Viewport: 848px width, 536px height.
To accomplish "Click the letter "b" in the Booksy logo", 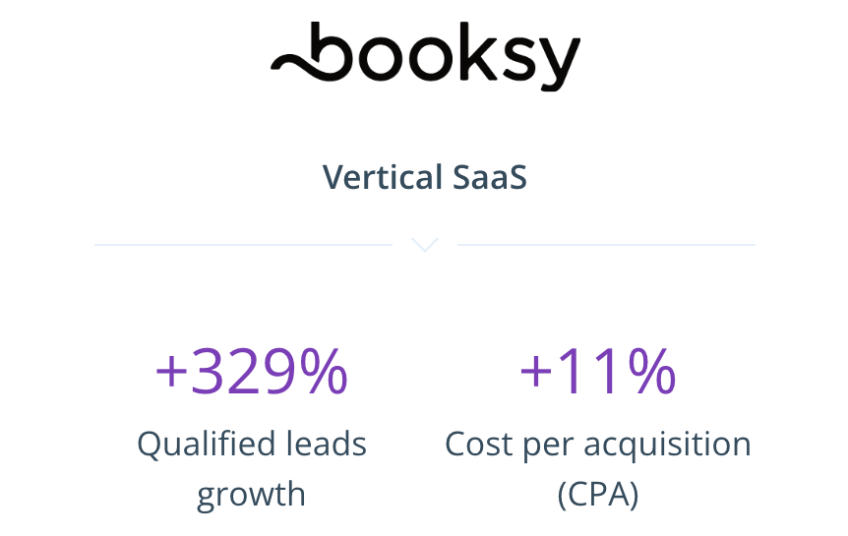I will (332, 52).
